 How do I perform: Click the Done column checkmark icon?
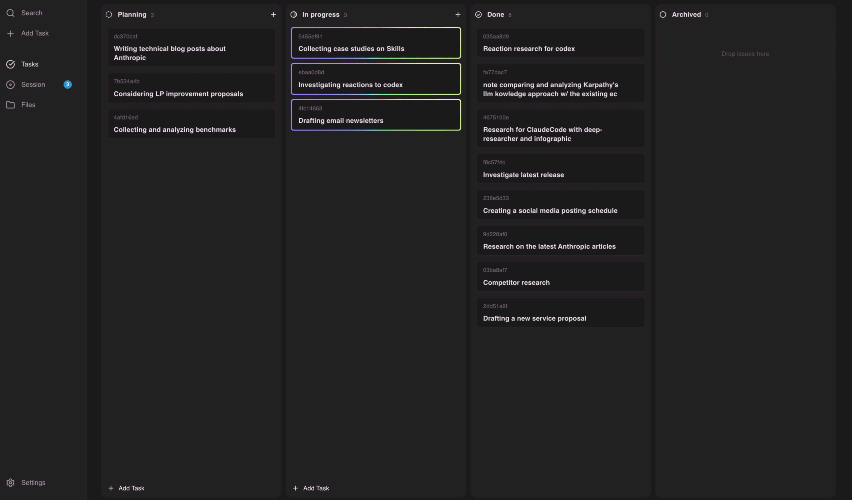pos(478,15)
